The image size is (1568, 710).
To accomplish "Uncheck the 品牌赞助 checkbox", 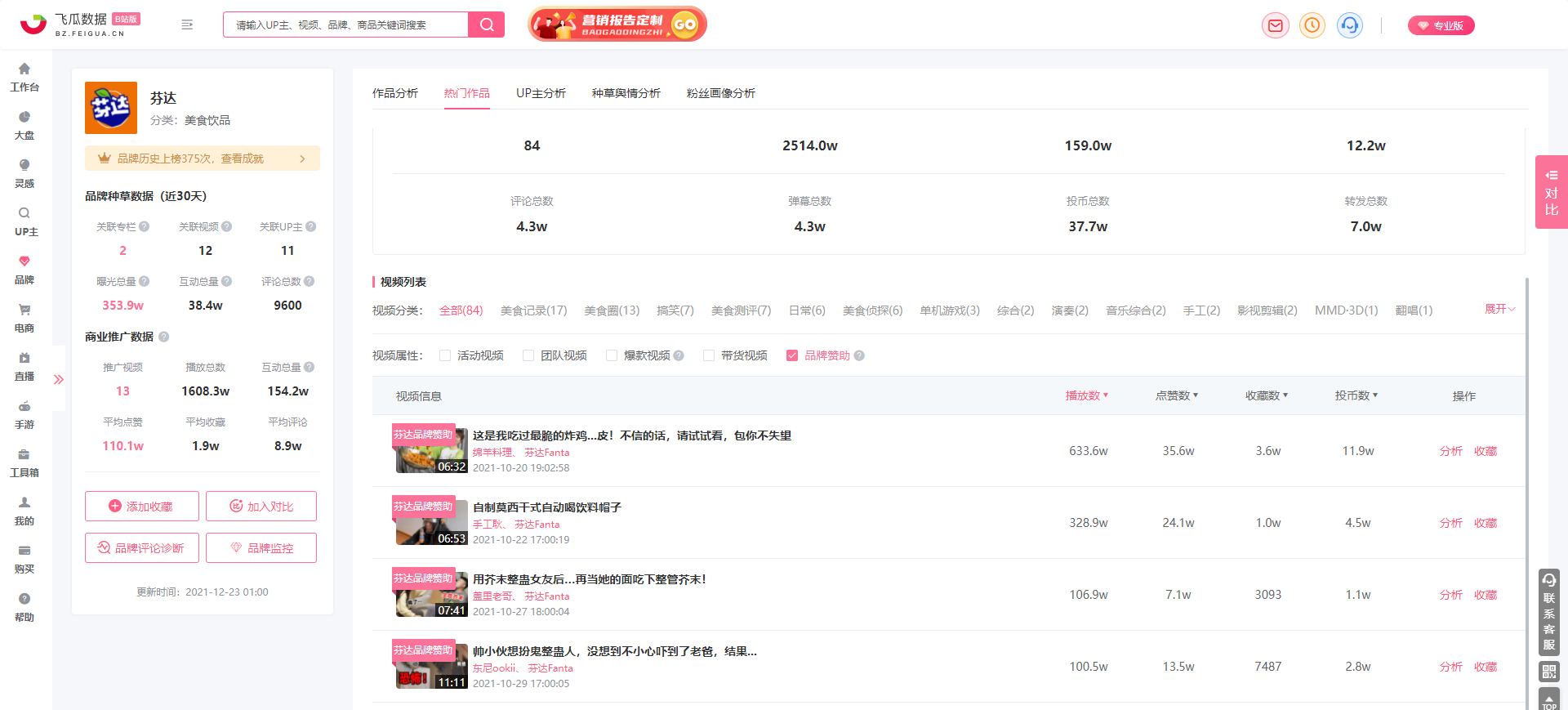I will pos(792,355).
